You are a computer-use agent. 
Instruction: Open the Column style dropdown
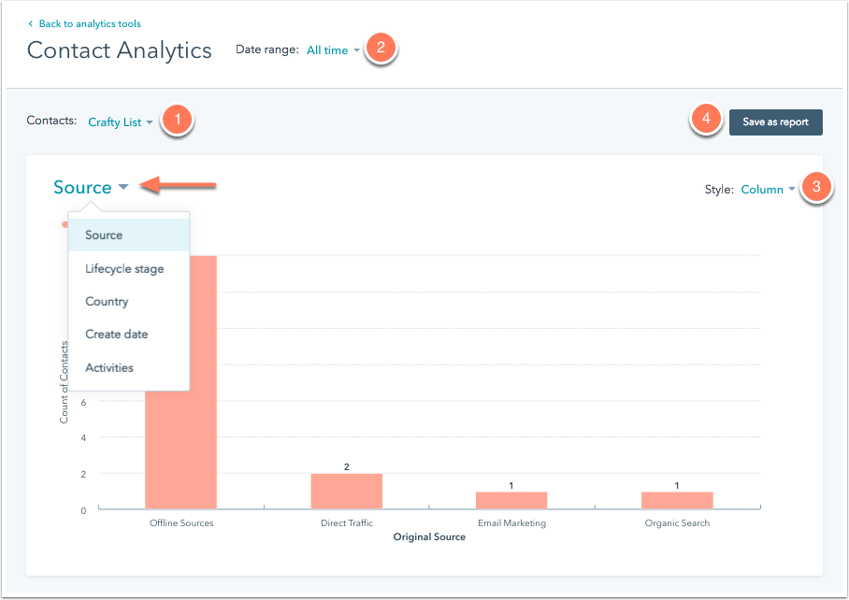click(768, 189)
